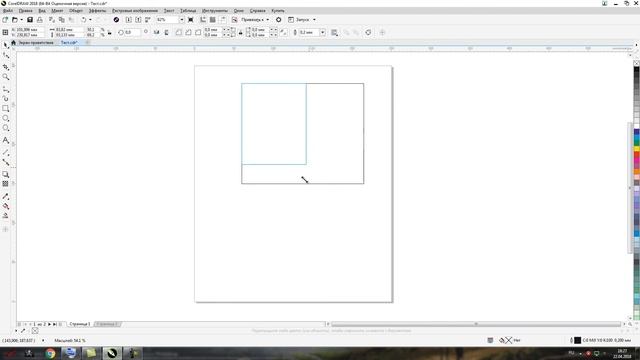Select the Zoom magnifier tool
This screenshot has height=360, width=640.
pos(6,77)
